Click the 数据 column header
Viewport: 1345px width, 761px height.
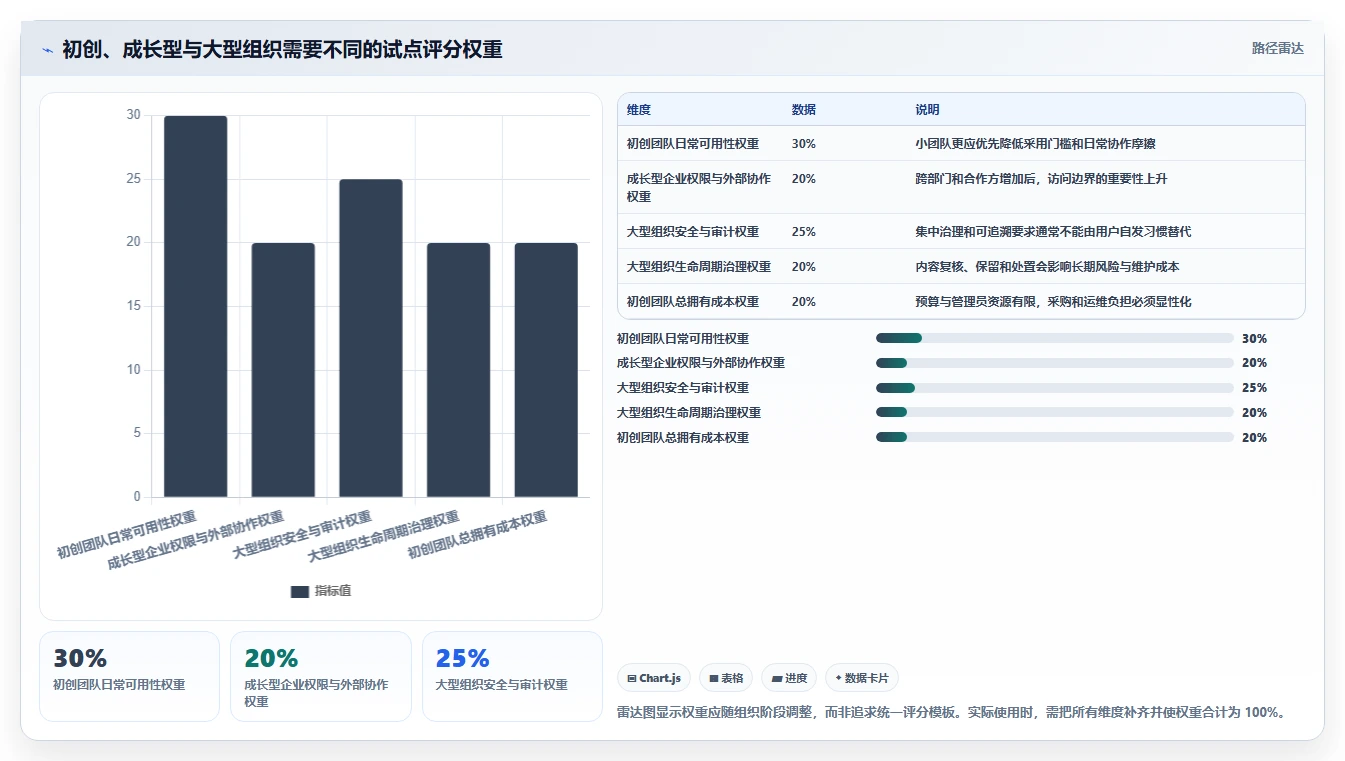click(803, 110)
